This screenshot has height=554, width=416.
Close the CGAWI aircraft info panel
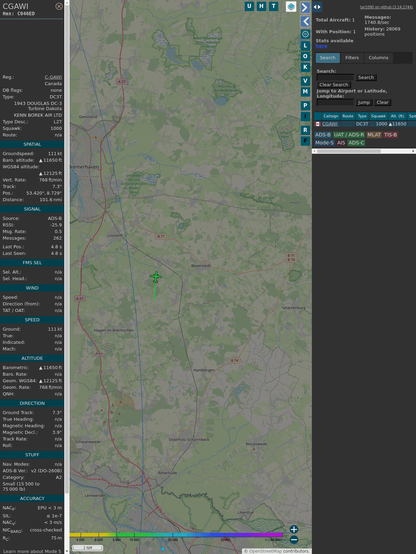59,6
